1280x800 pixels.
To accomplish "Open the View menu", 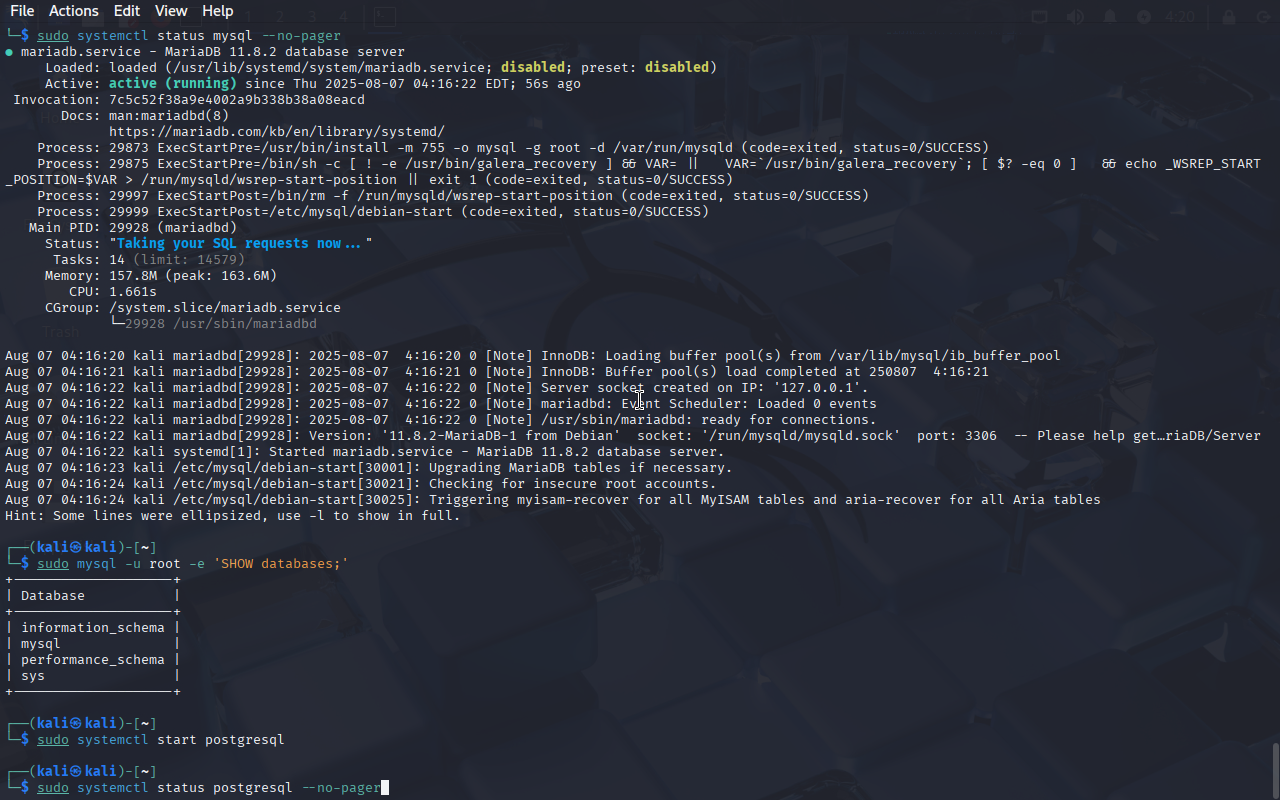I will 171,11.
